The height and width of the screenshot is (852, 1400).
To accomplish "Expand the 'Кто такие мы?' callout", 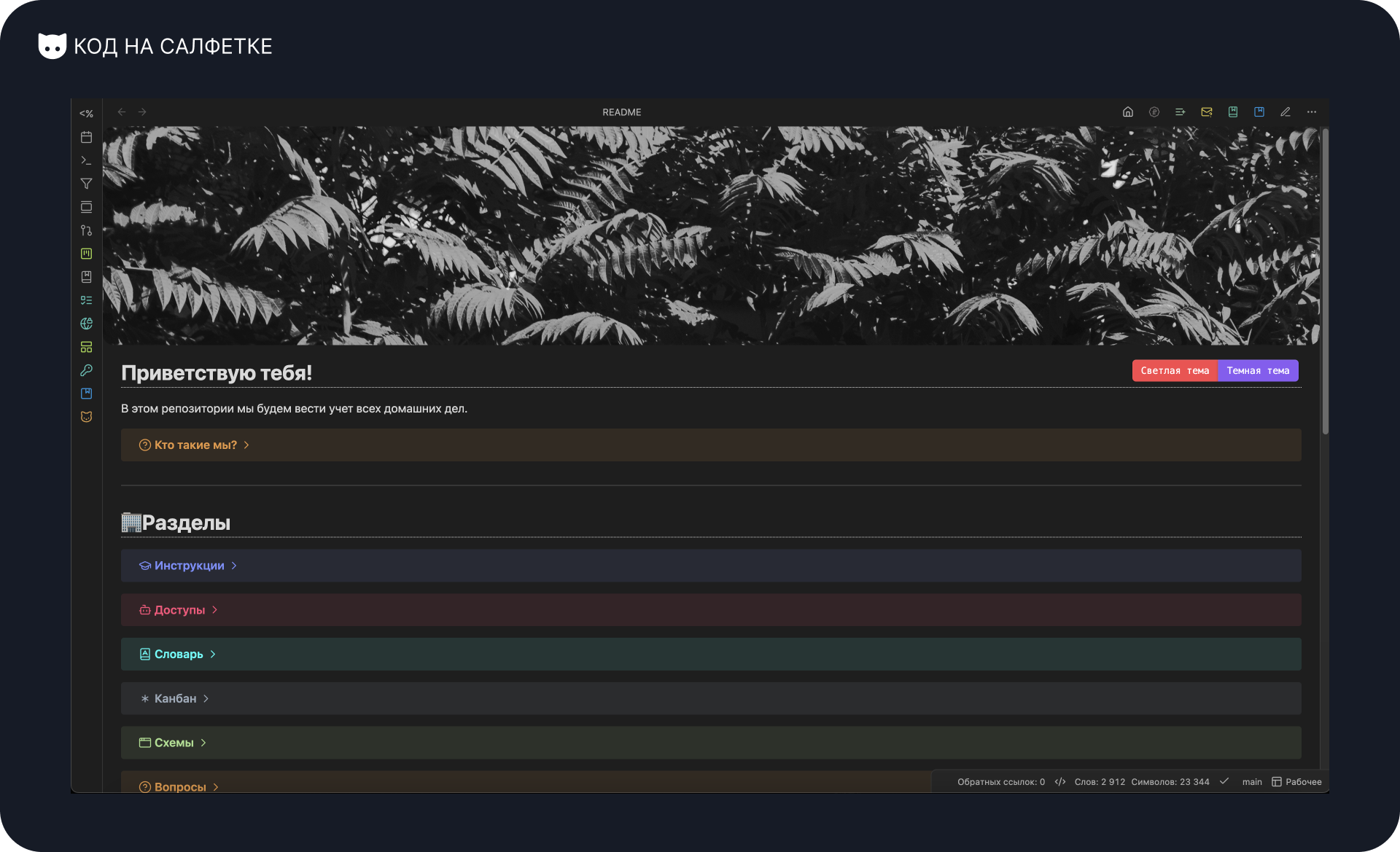I will (195, 445).
